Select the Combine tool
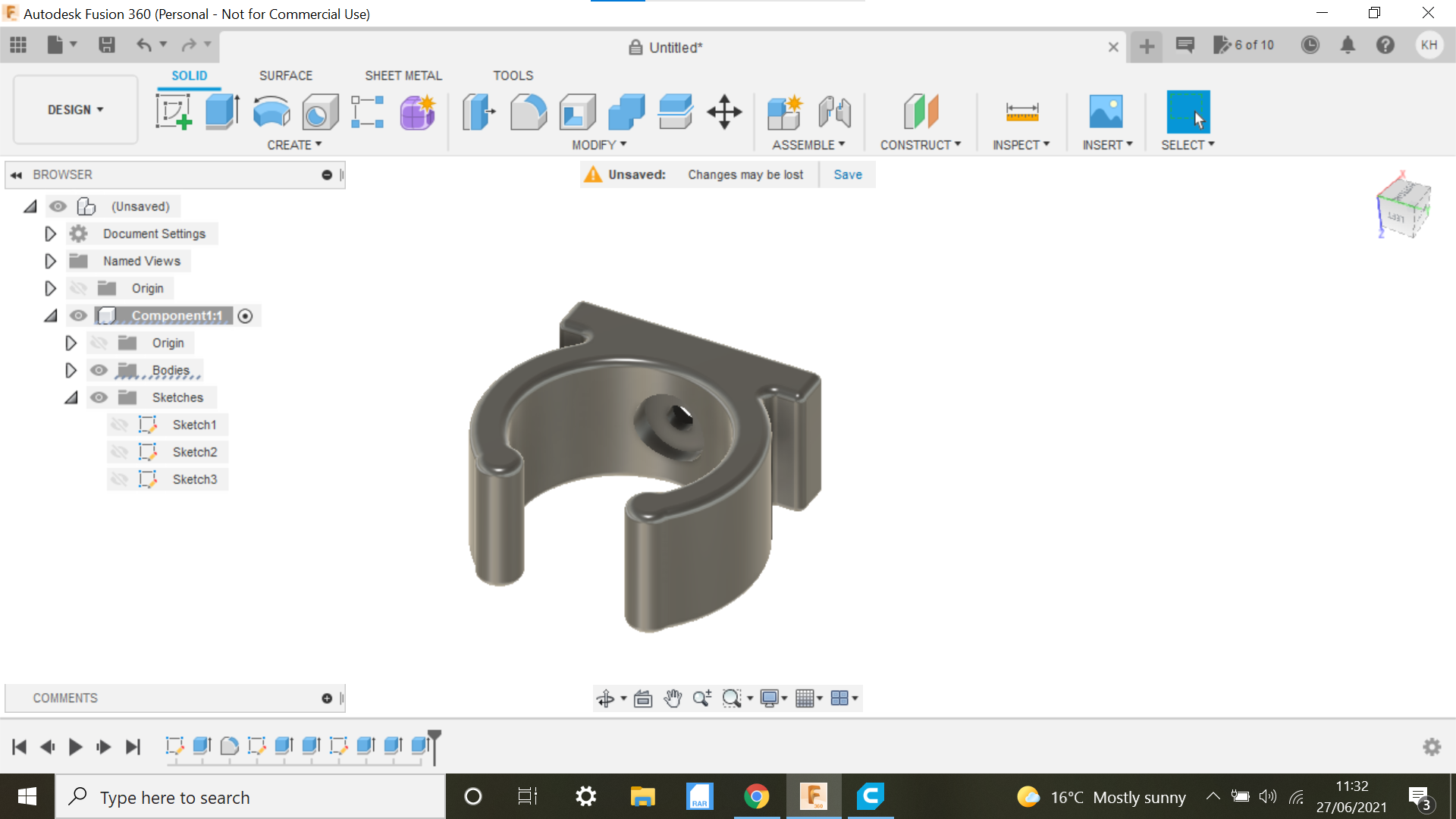This screenshot has height=819, width=1456. (626, 112)
